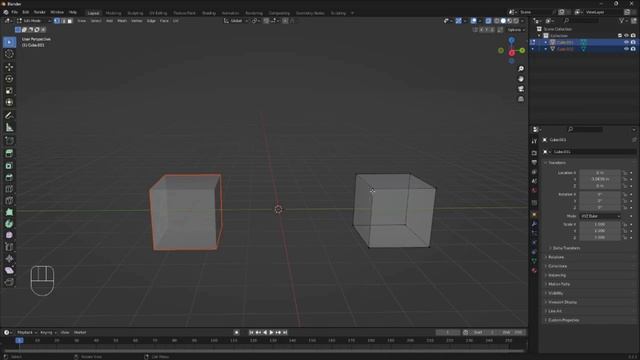Select the Extrude Region tool

point(9,153)
